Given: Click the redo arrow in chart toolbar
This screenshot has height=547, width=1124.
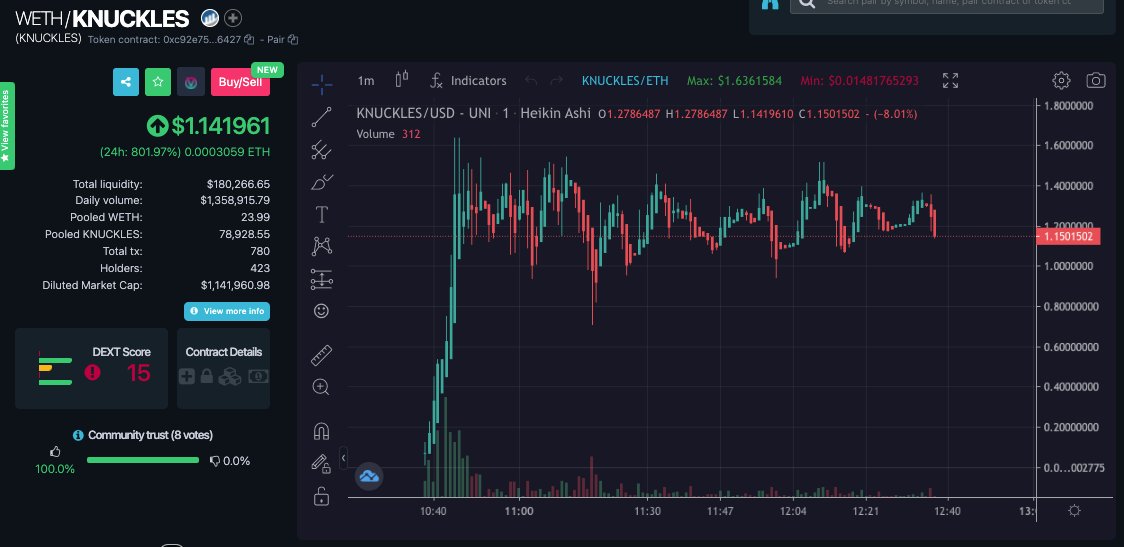Looking at the screenshot, I should [x=556, y=80].
